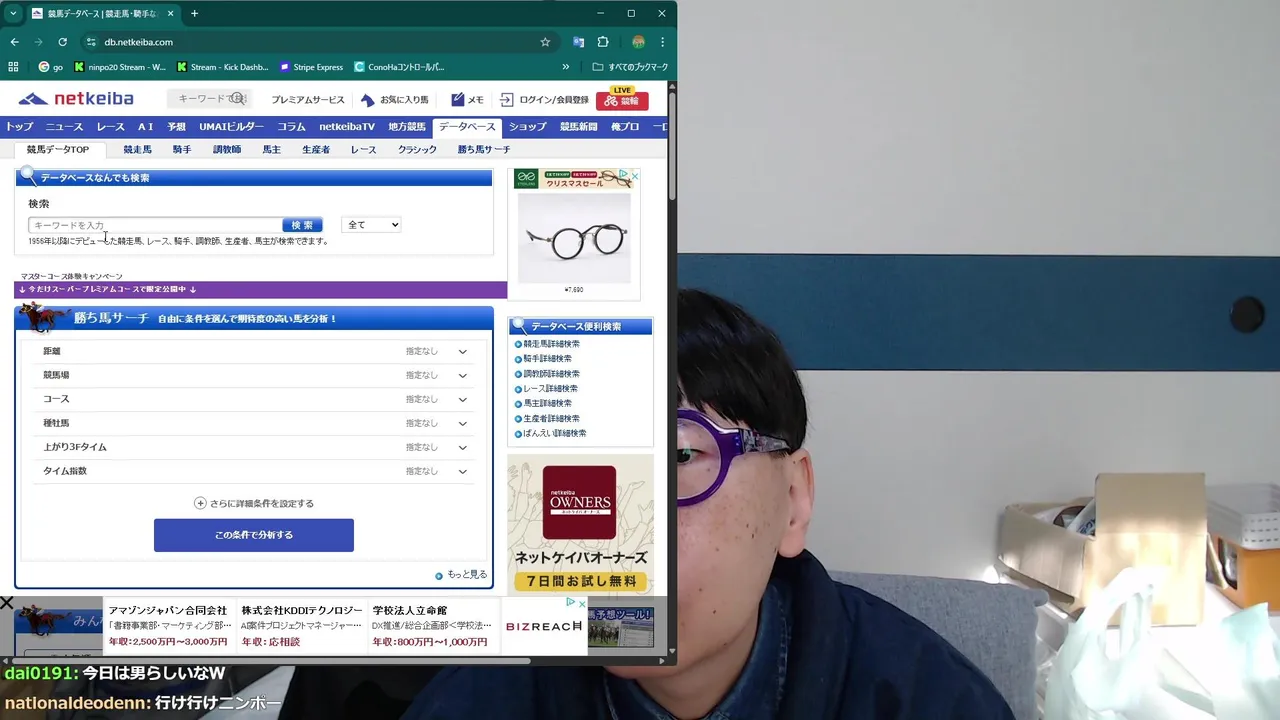Open Stripe Express bookmark

click(311, 67)
